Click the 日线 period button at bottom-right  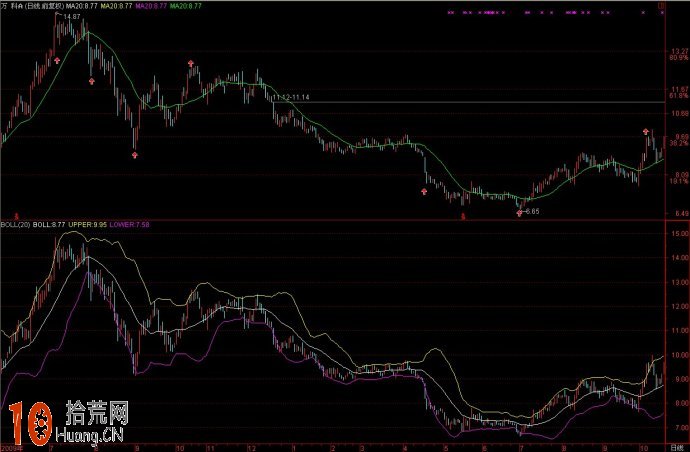[x=677, y=448]
